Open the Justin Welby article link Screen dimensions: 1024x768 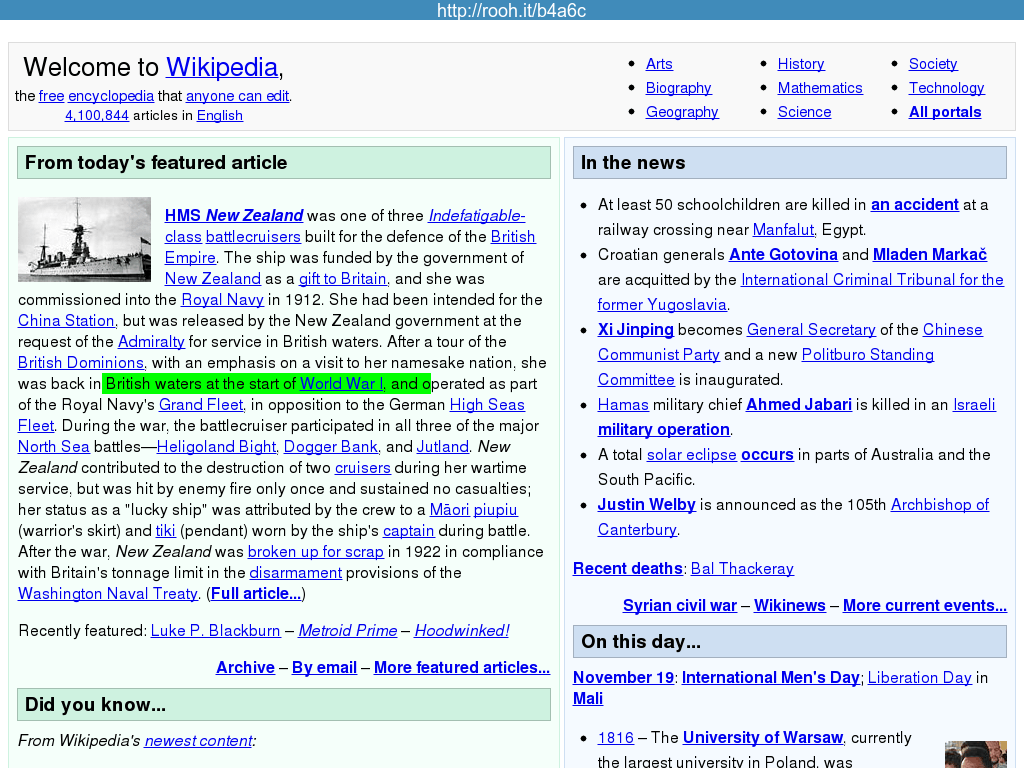click(x=646, y=505)
